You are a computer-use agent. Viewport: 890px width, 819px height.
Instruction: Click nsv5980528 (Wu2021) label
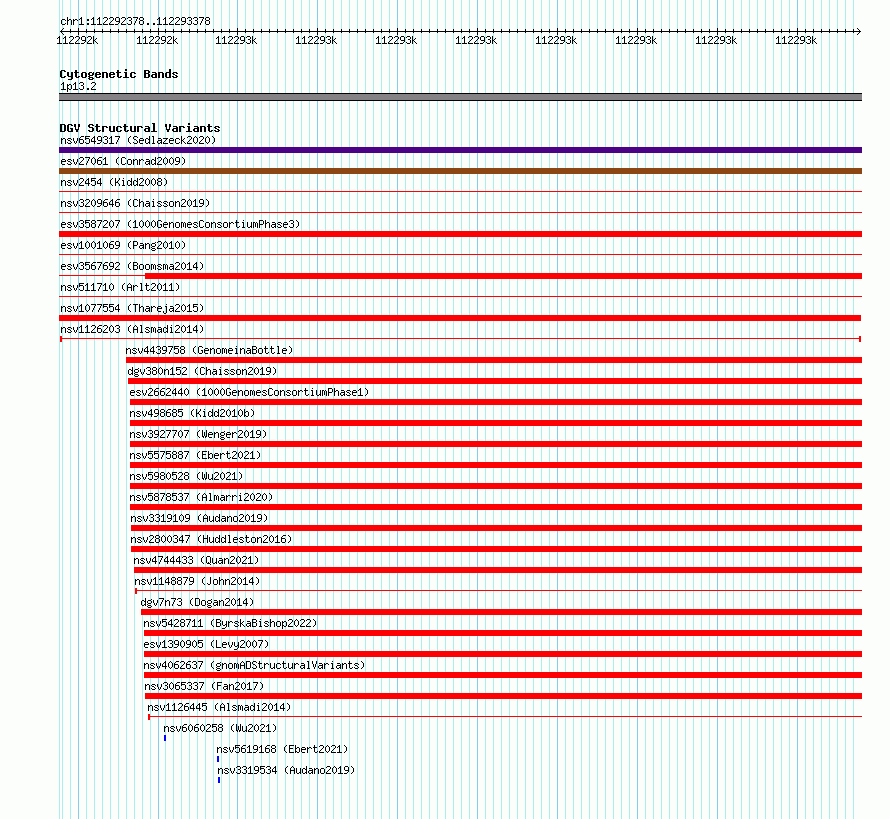[x=186, y=476]
